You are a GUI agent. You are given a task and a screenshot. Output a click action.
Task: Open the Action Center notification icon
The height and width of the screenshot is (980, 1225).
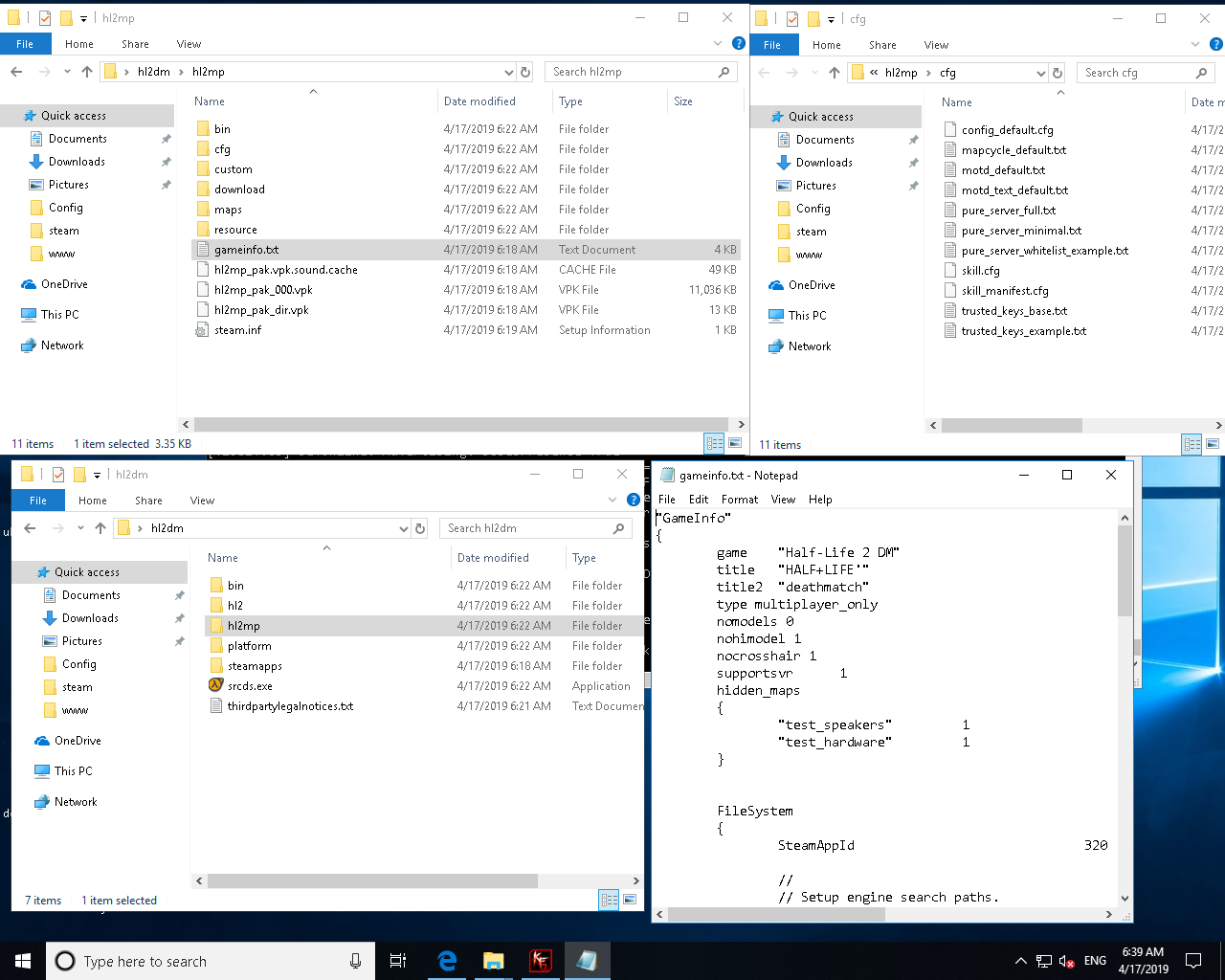(1193, 961)
